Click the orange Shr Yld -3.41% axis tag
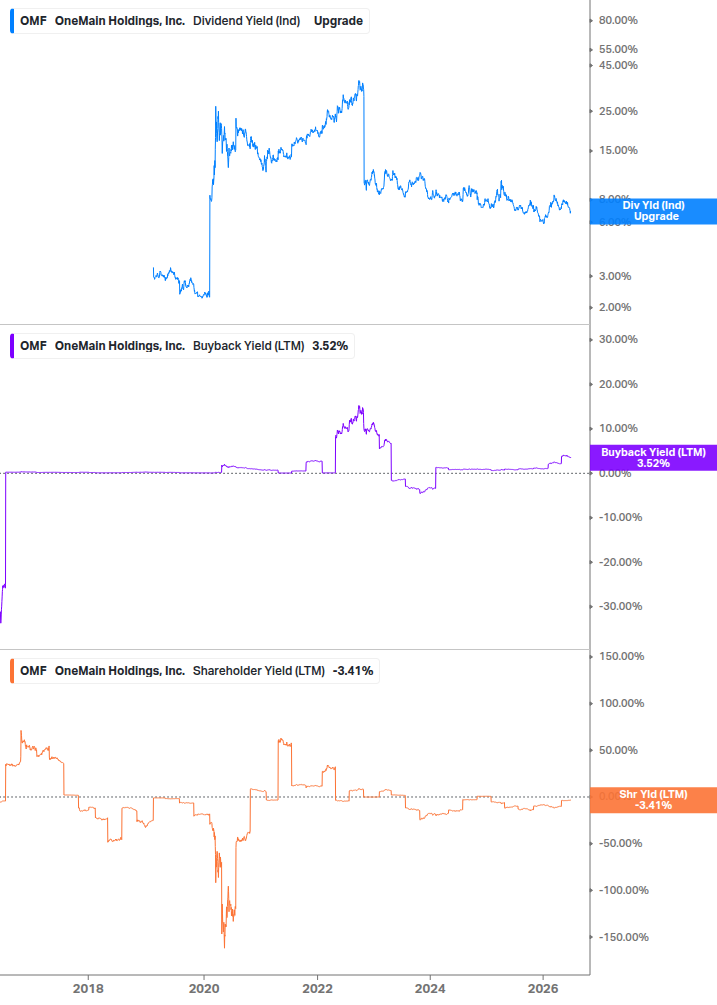Image resolution: width=717 pixels, height=1005 pixels. (x=653, y=800)
